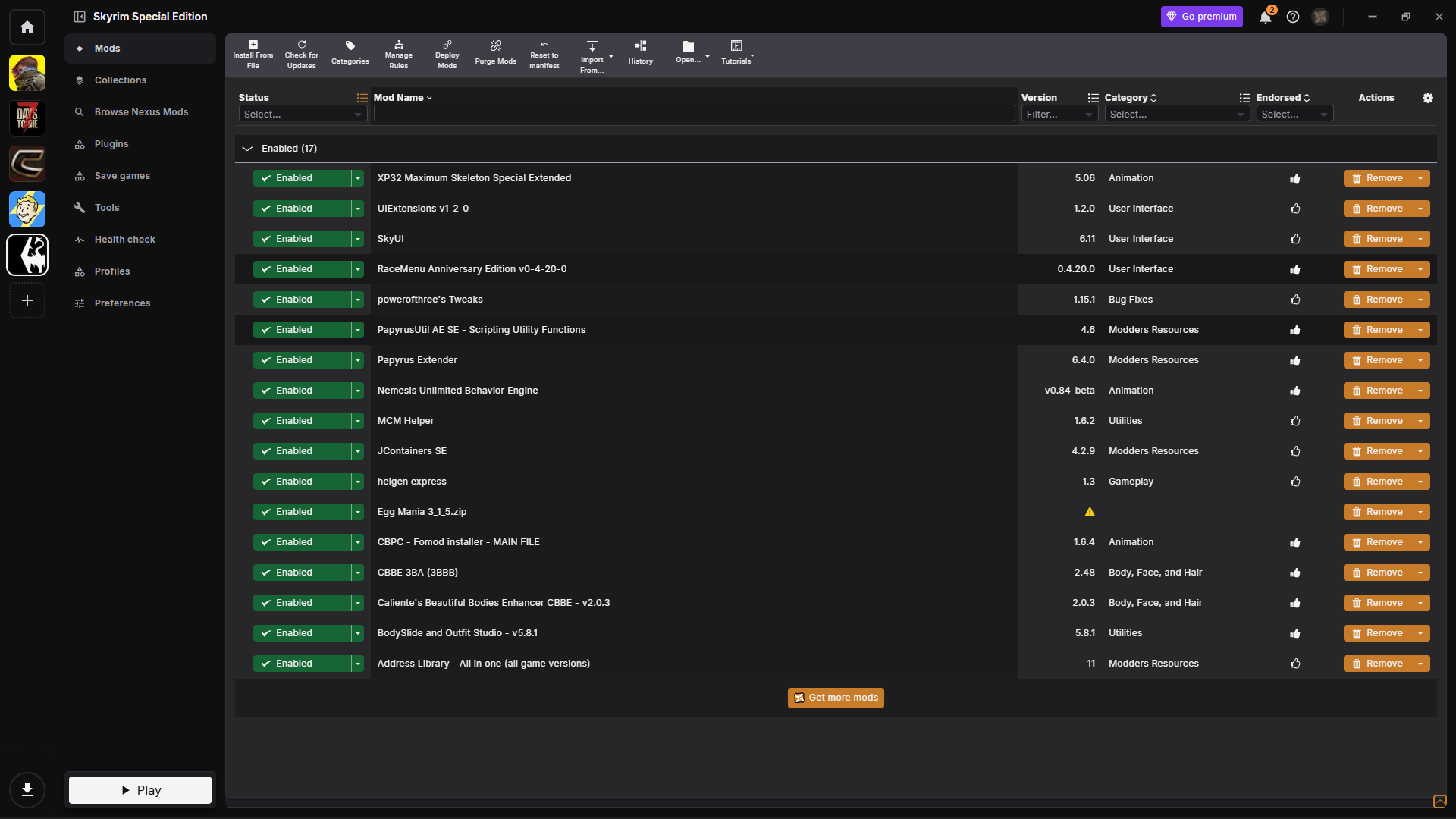This screenshot has height=819, width=1456.
Task: Click warning icon for Egg Mania row
Action: pyautogui.click(x=1090, y=512)
